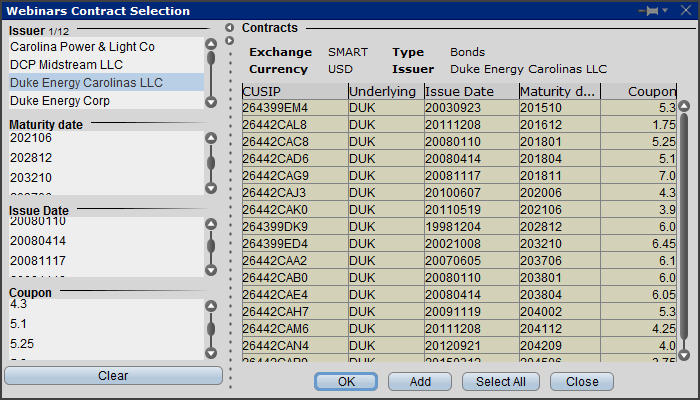Move down in the Issue Date list
This screenshot has width=700, height=400.
[211, 271]
